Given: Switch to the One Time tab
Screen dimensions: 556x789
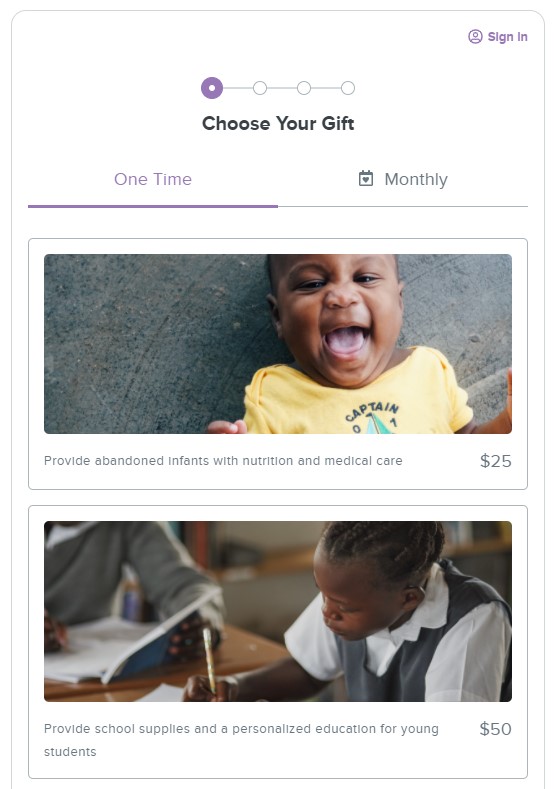Looking at the screenshot, I should (x=153, y=179).
